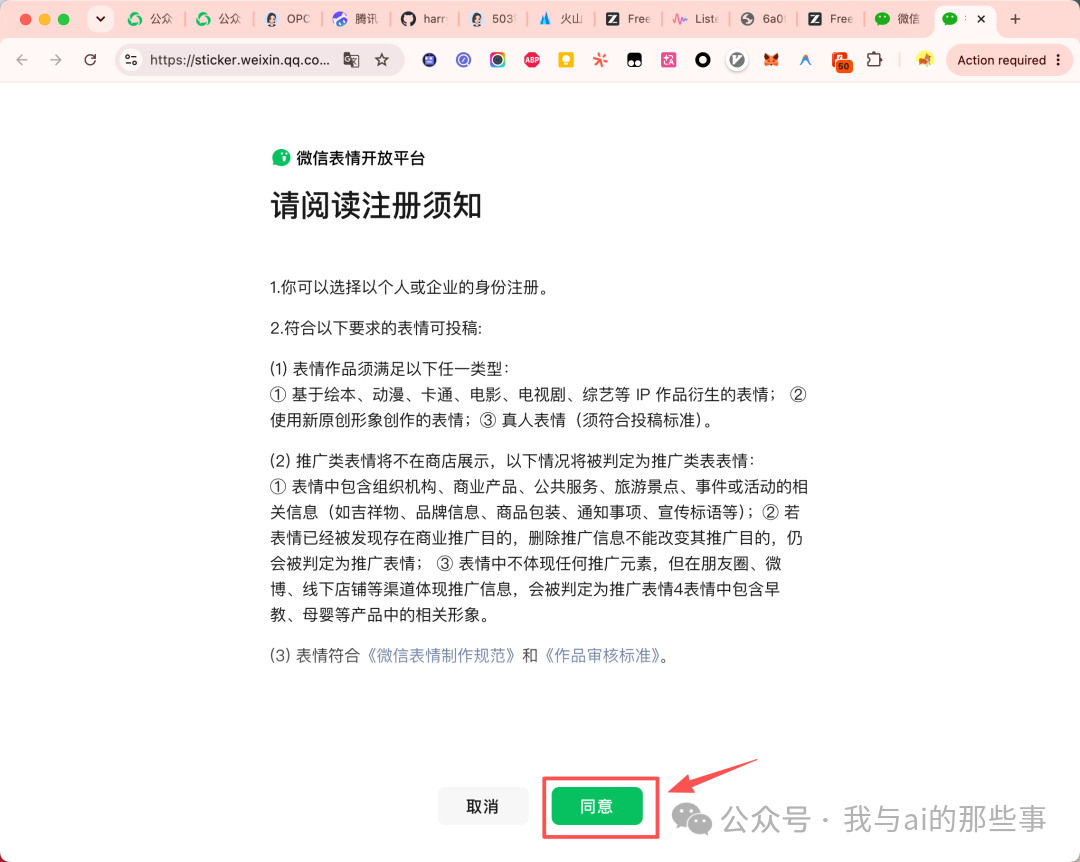Click the yellow lightbulb extension icon
The width and height of the screenshot is (1080, 862).
pos(566,60)
